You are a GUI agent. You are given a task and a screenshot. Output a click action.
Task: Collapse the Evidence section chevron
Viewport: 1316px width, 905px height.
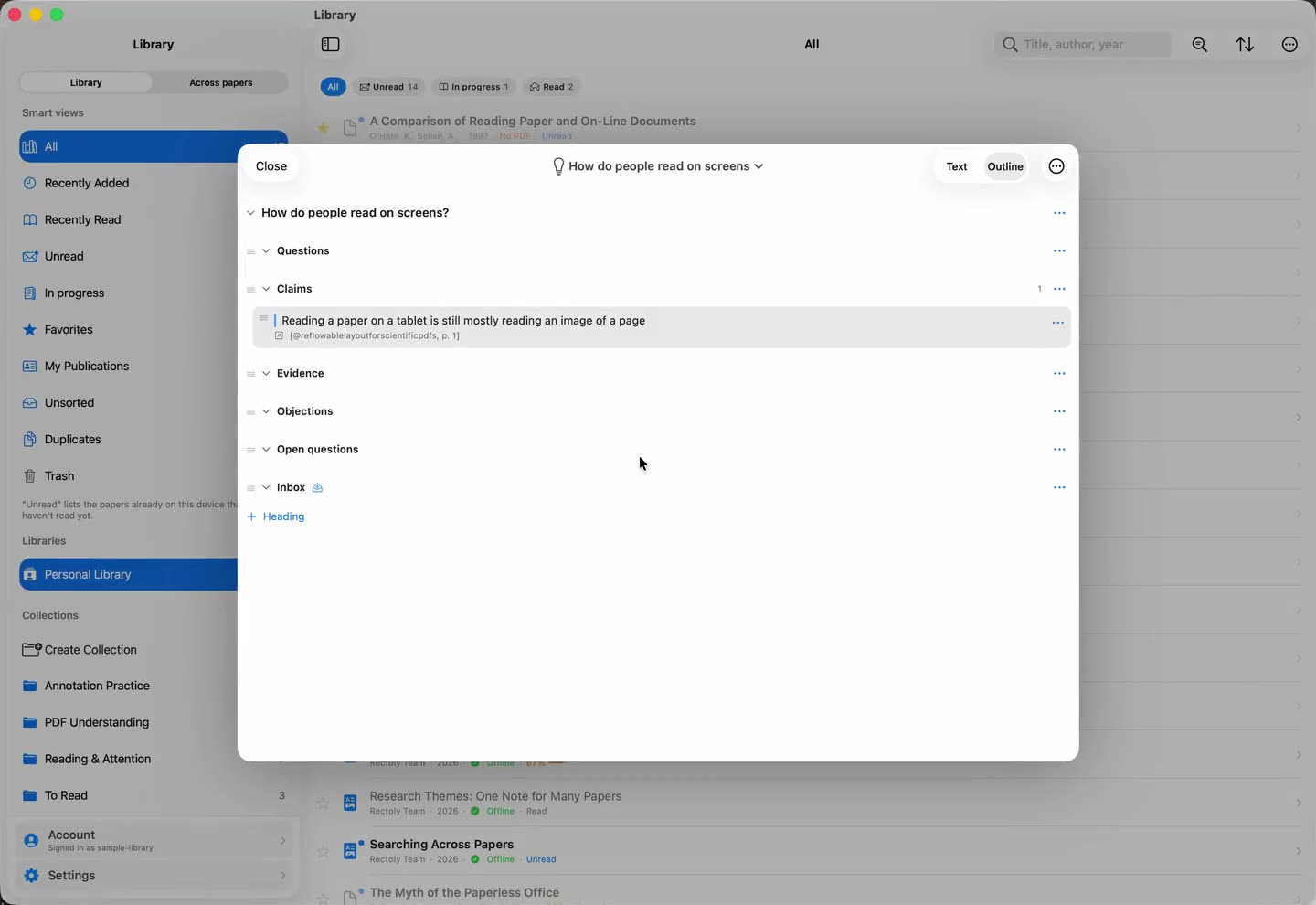pyautogui.click(x=266, y=374)
